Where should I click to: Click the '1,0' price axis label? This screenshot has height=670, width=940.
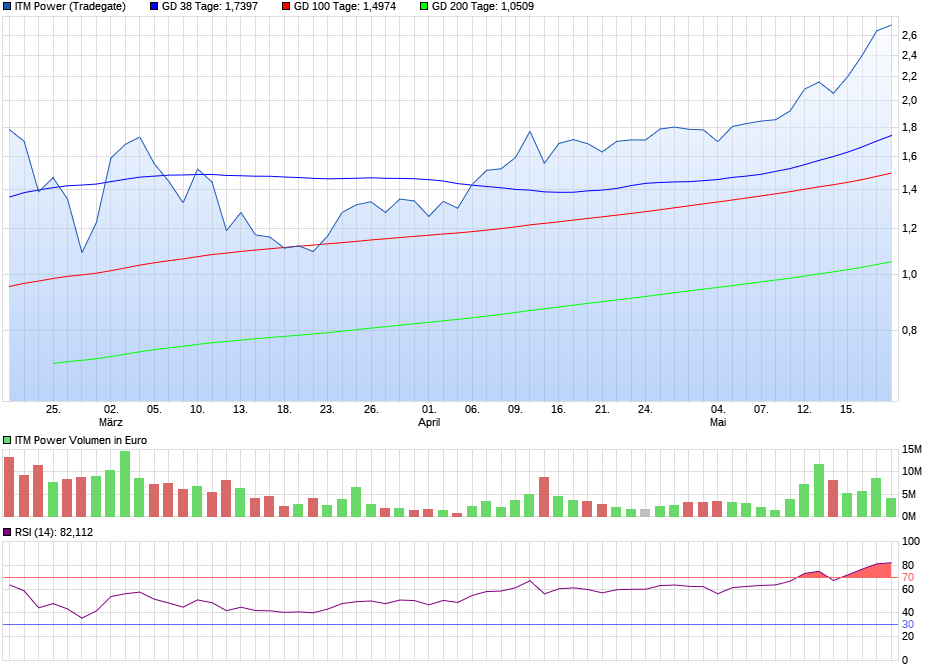(909, 274)
